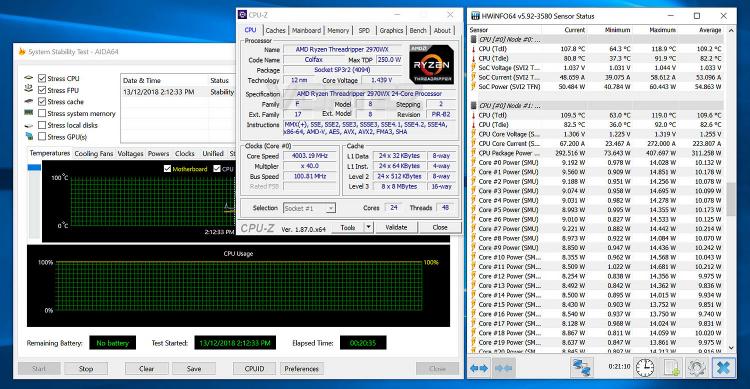The image size is (750, 389).
Task: Toggle Motherboard checkbox in temperature graph
Action: [x=167, y=168]
